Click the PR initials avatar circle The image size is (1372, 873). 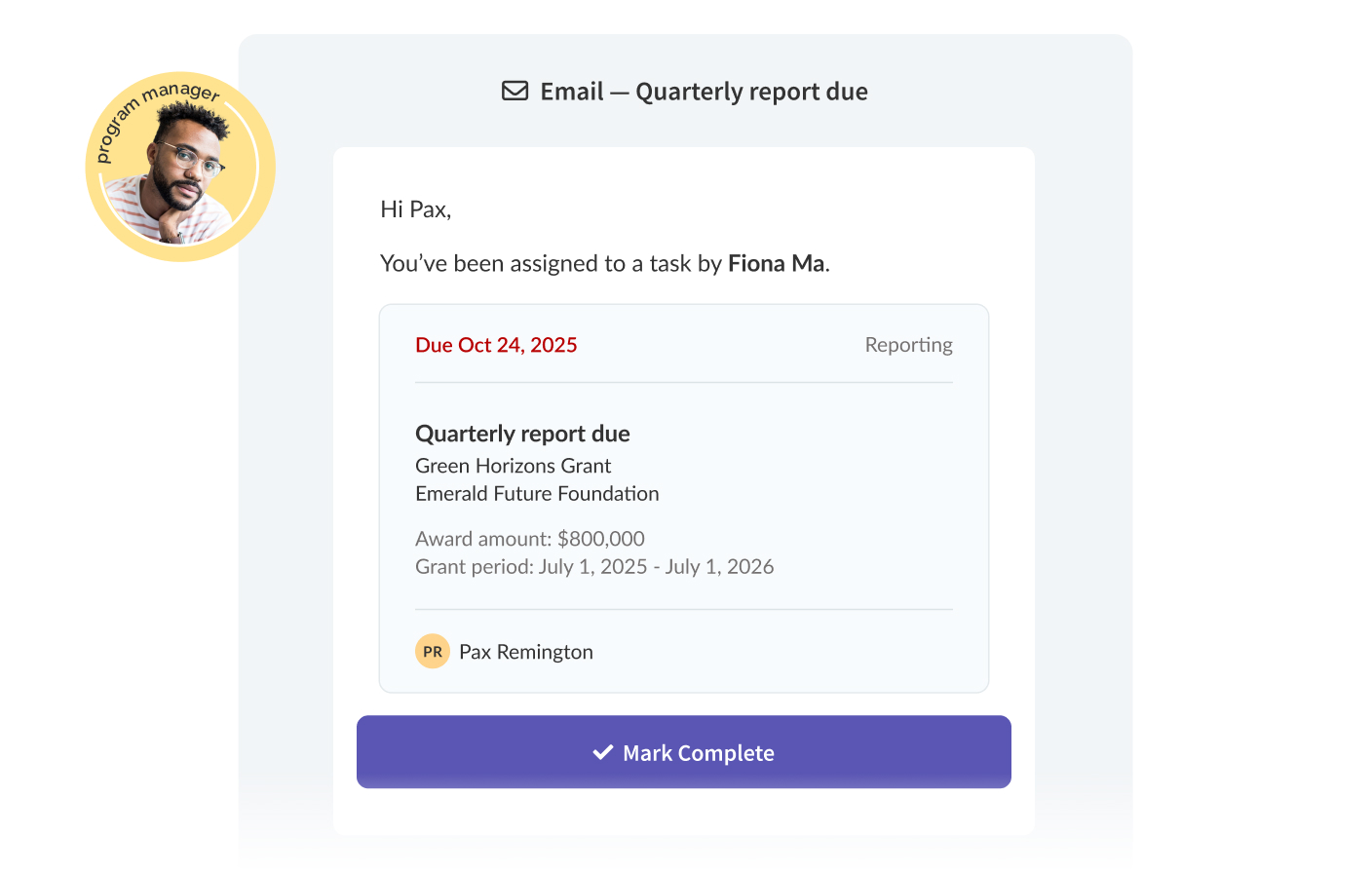pos(433,651)
